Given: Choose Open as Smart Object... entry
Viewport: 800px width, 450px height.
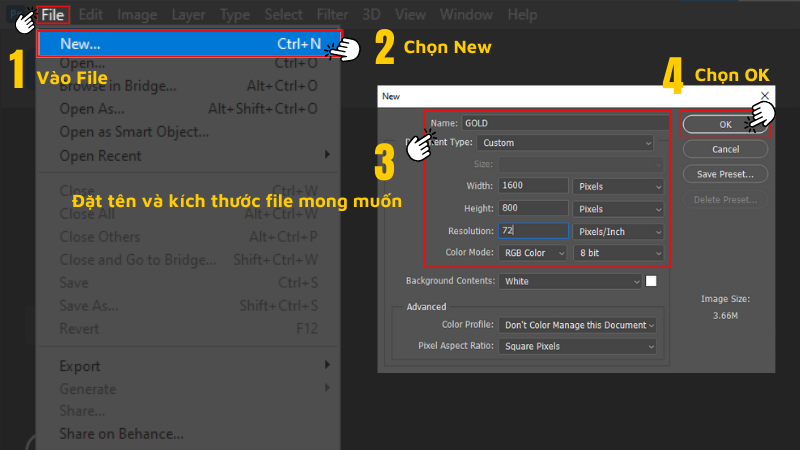Looking at the screenshot, I should pyautogui.click(x=189, y=132).
